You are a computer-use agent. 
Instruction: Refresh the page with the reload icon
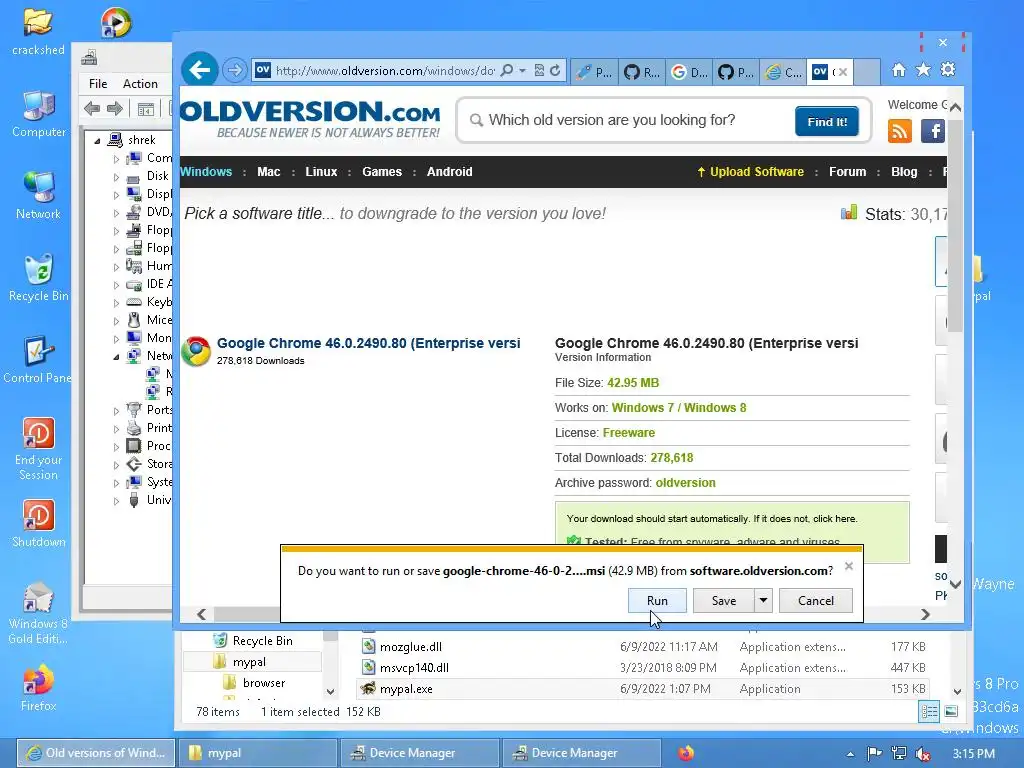click(x=555, y=71)
